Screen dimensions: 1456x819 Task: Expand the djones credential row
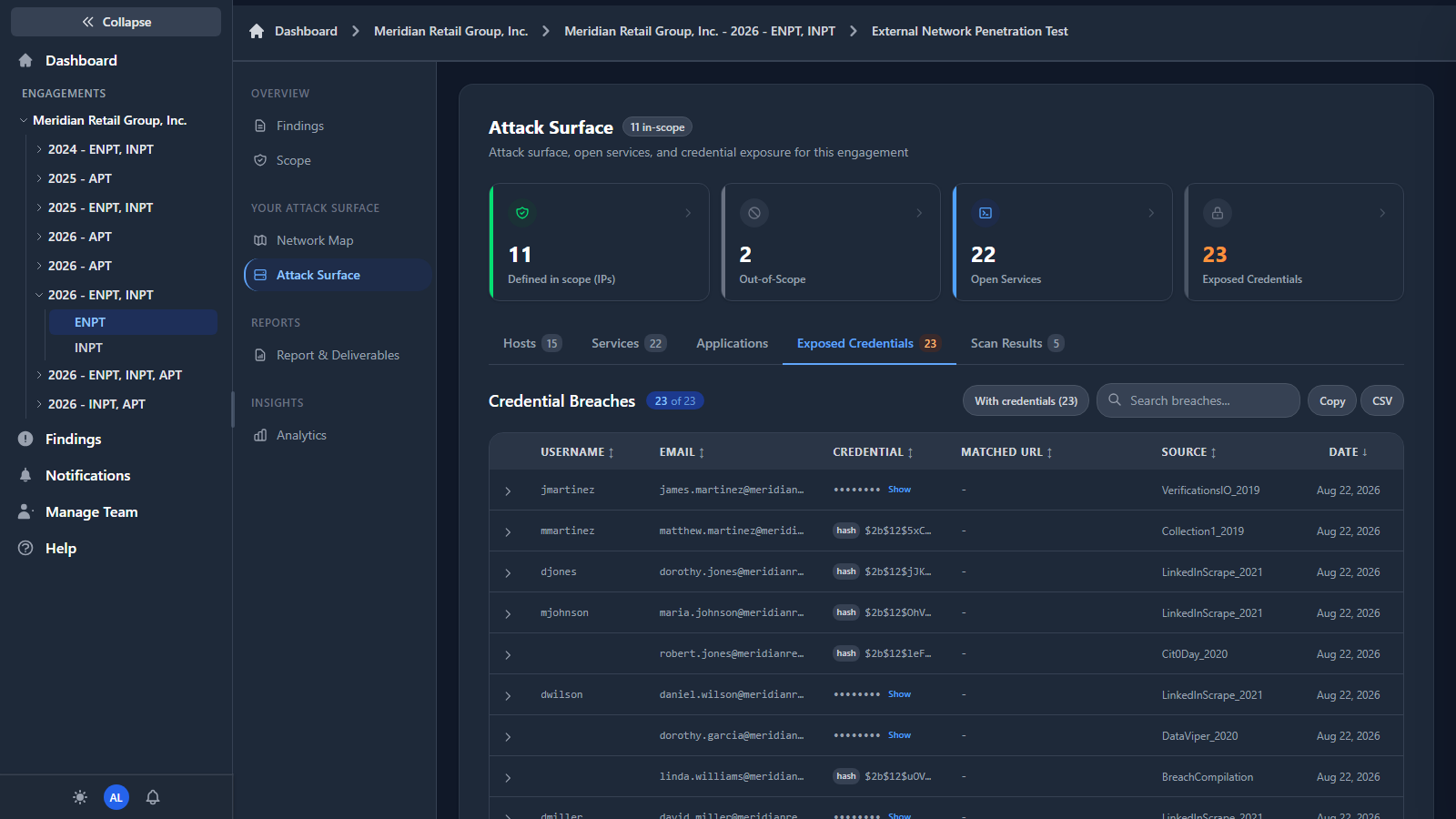[x=508, y=572]
